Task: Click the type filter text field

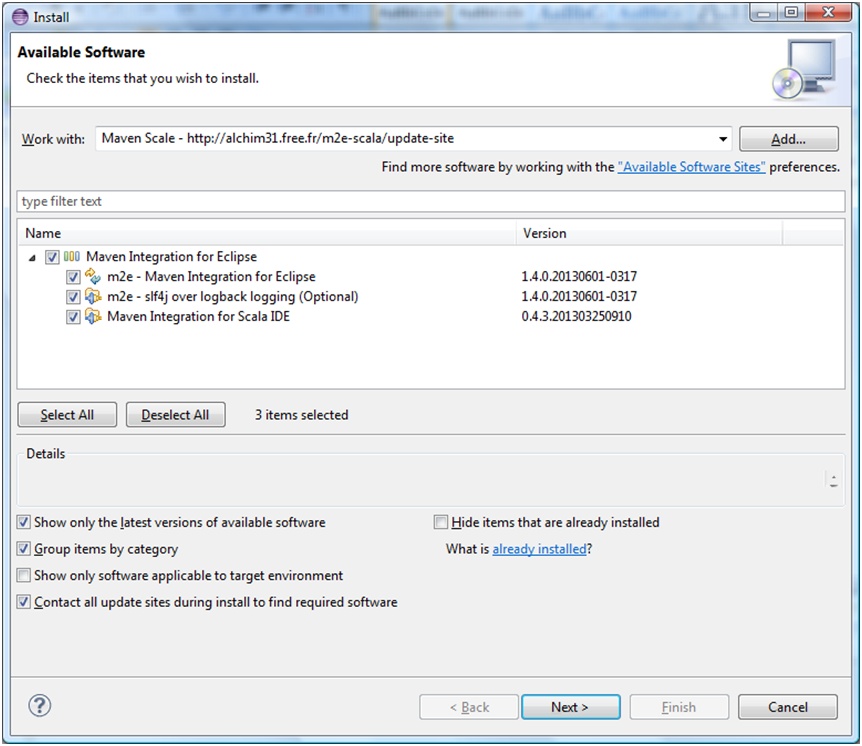Action: coord(430,201)
